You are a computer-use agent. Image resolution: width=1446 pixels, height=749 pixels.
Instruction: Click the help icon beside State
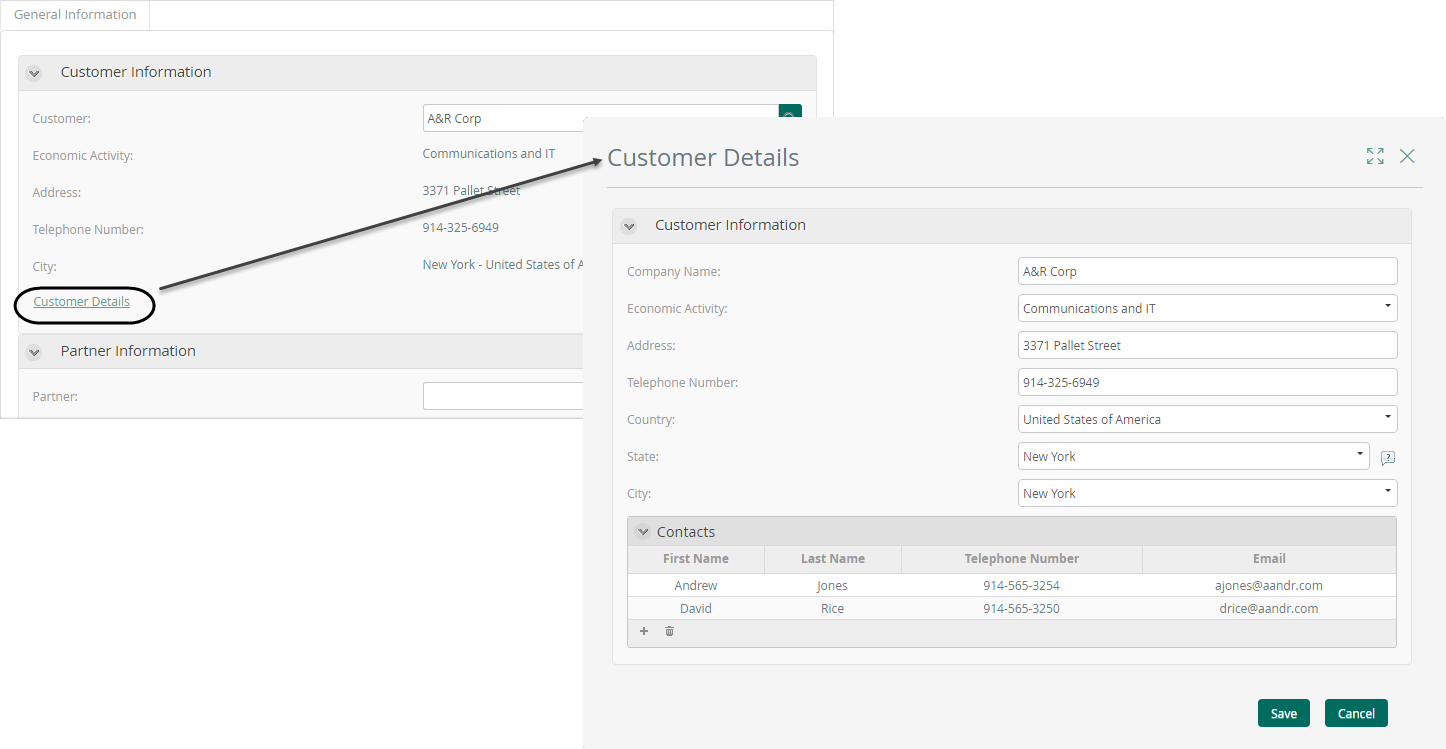point(1388,458)
